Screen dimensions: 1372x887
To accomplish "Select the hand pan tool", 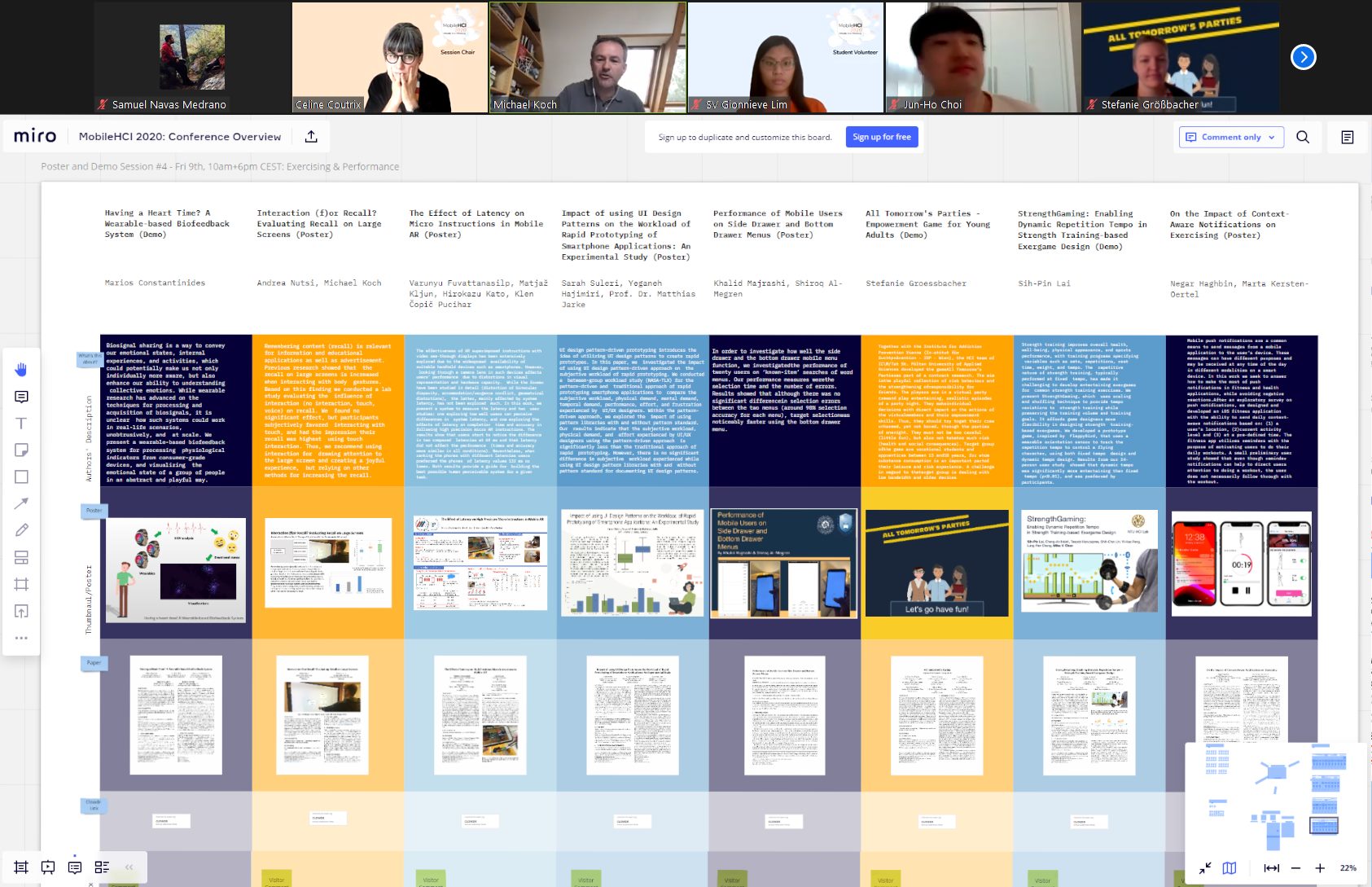I will coord(21,370).
